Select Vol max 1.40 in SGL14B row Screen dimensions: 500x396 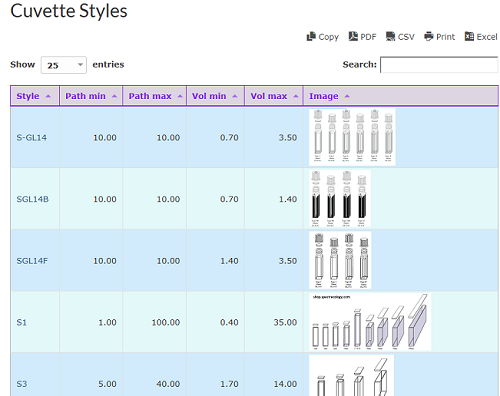click(x=288, y=199)
